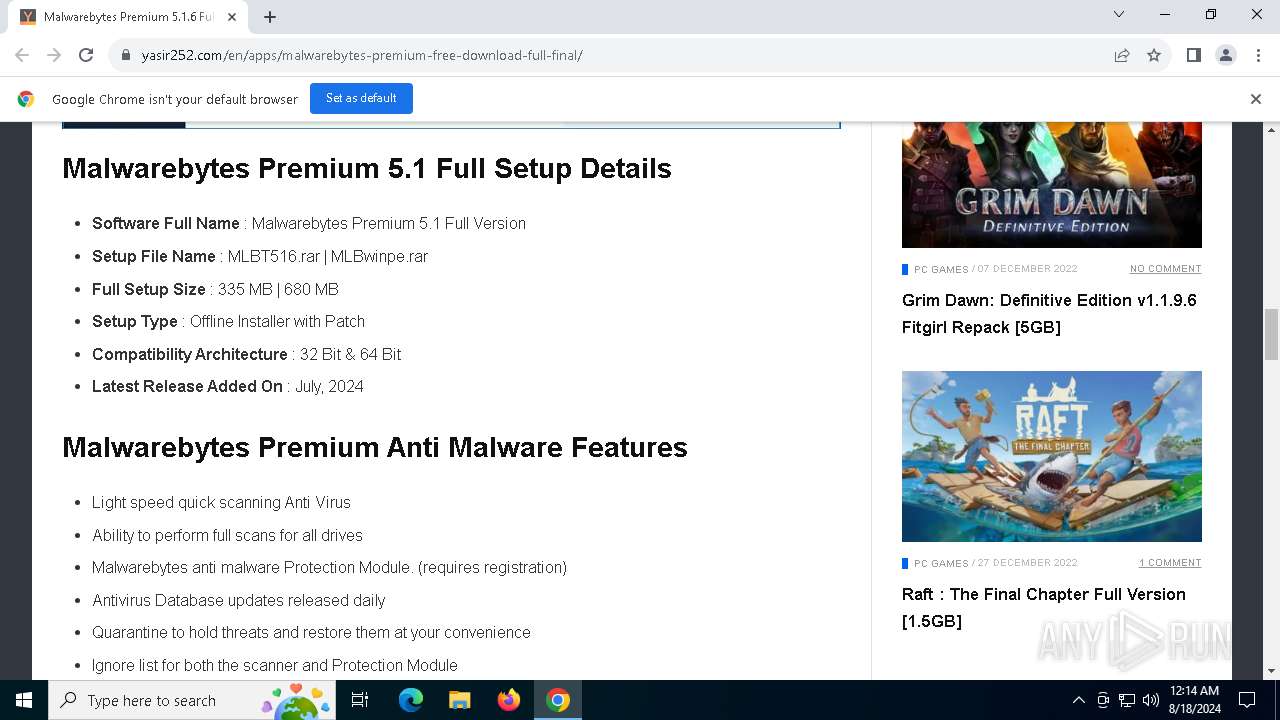Image resolution: width=1280 pixels, height=720 pixels.
Task: Click Set as default button
Action: tap(361, 98)
